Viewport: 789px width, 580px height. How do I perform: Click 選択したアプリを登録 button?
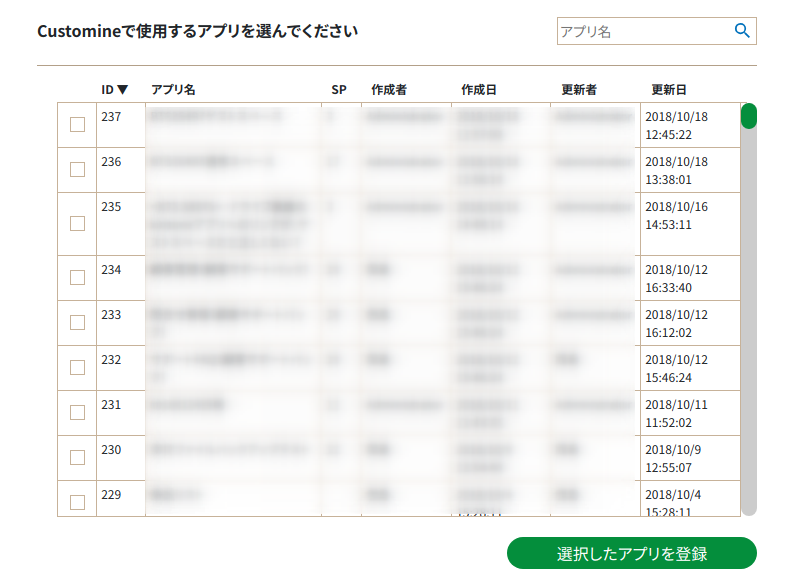632,553
